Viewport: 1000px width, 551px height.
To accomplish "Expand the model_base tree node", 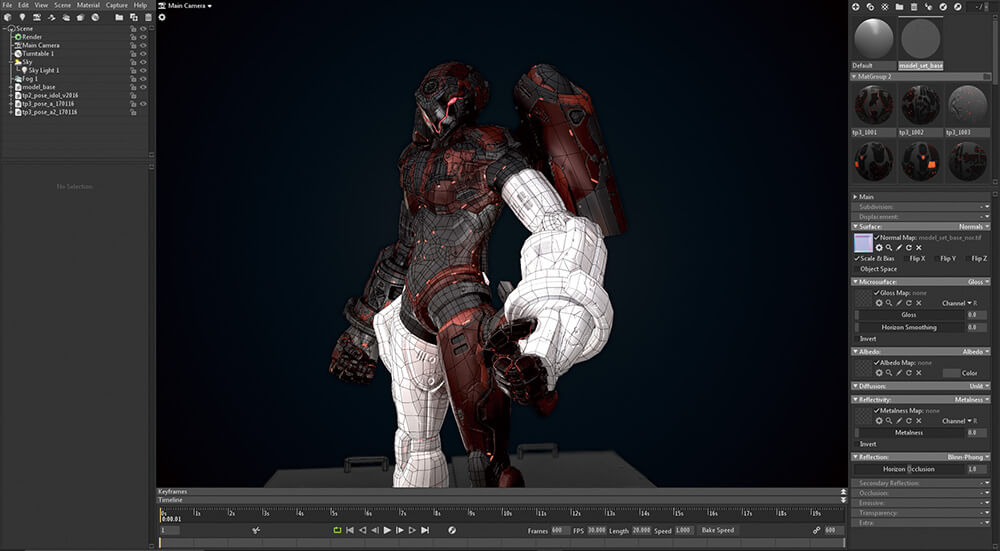I will [11, 87].
